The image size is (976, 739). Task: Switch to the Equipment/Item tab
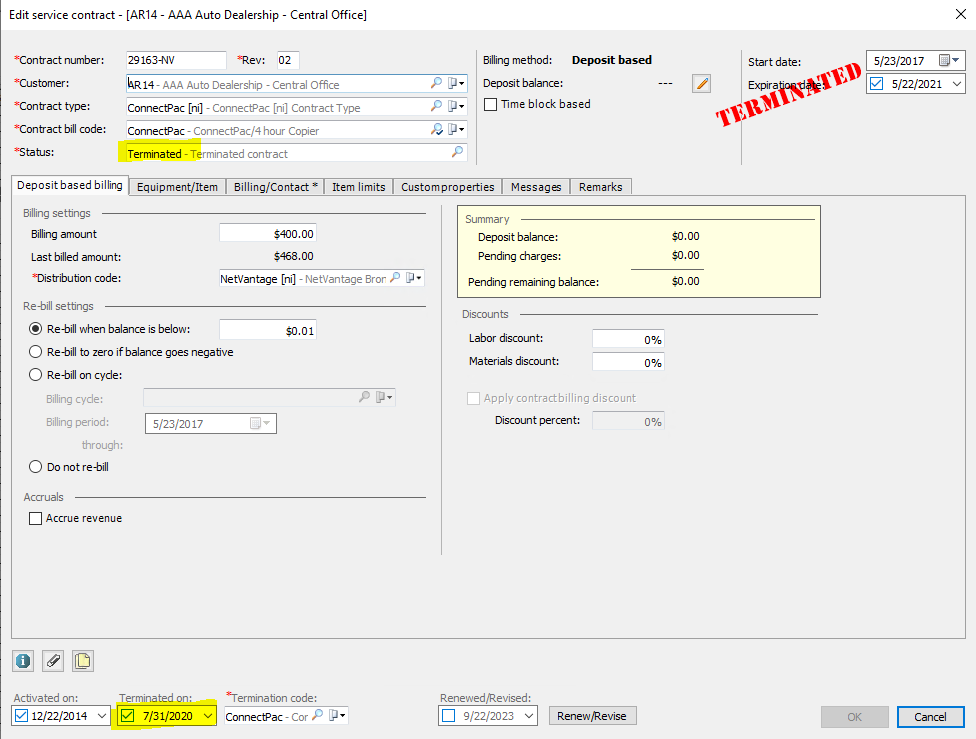pyautogui.click(x=177, y=187)
